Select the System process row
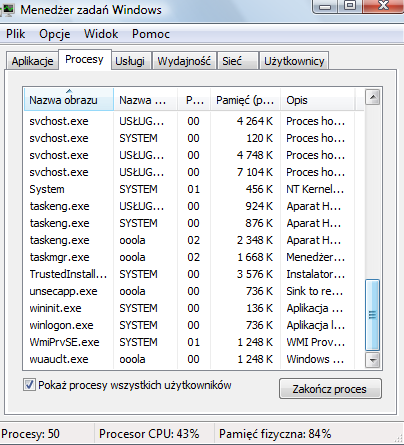The width and height of the screenshot is (404, 445). coord(193,189)
